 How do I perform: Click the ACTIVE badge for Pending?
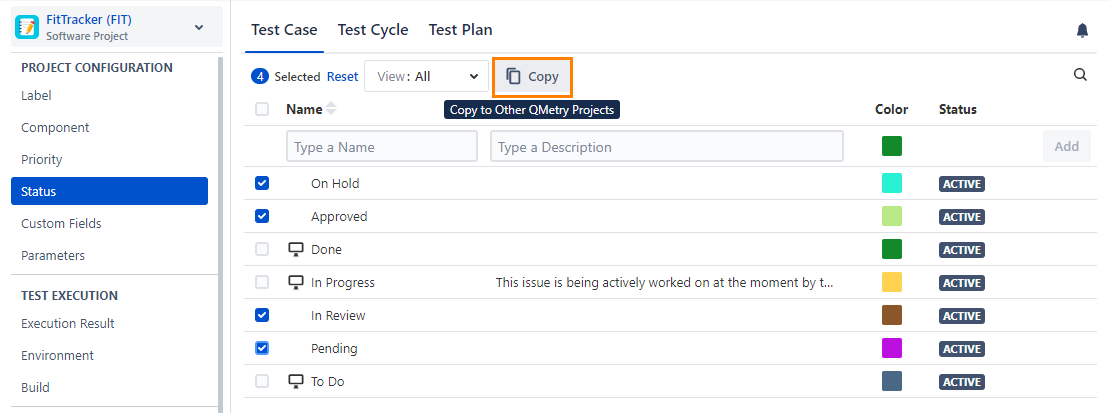click(x=962, y=349)
